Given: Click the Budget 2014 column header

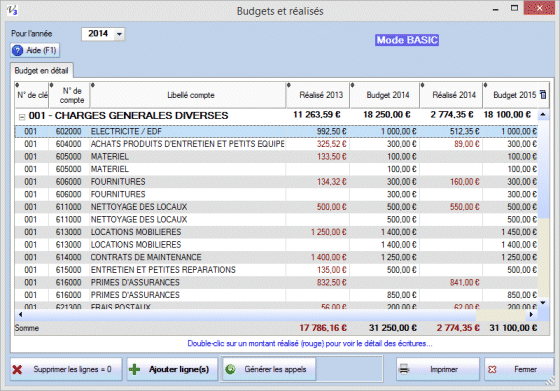Looking at the screenshot, I should tap(385, 95).
